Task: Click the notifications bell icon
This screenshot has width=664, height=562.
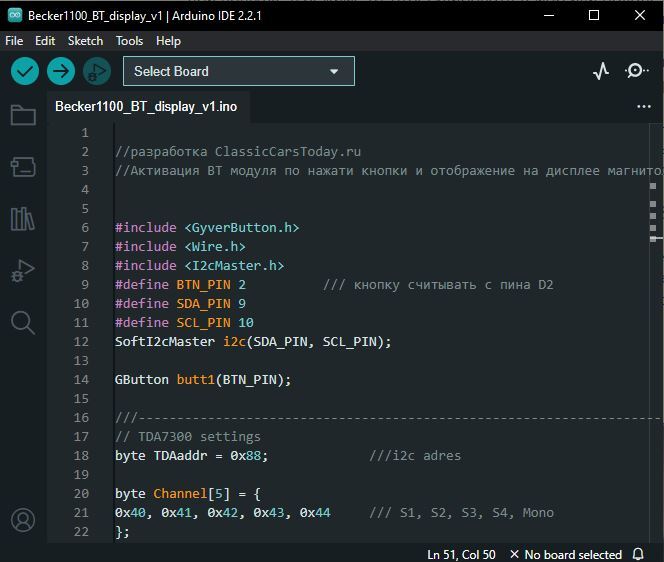Action: (638, 554)
